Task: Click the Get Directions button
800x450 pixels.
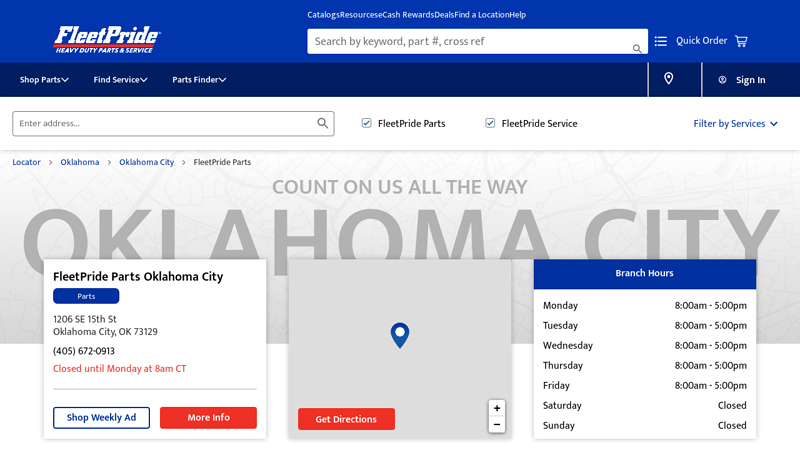Action: point(346,419)
